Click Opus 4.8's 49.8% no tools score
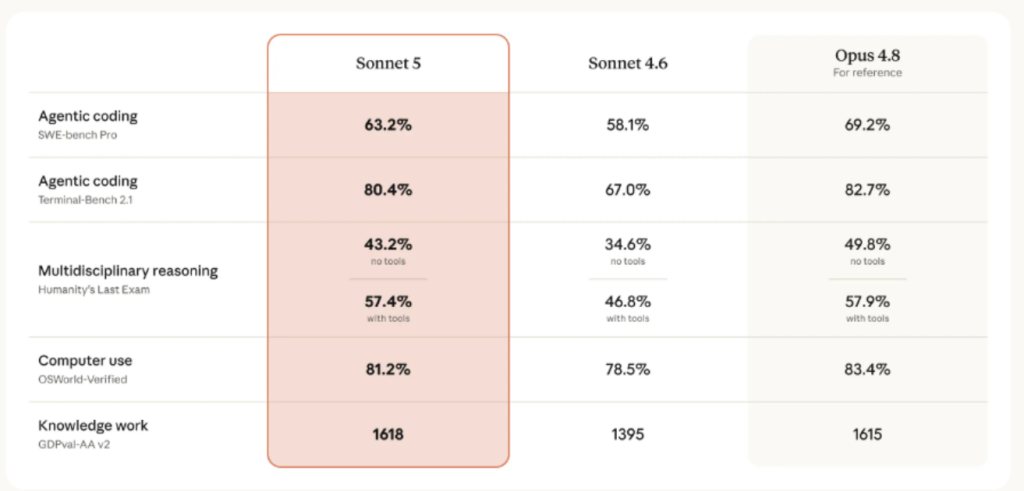Image resolution: width=1024 pixels, height=491 pixels. pyautogui.click(x=867, y=245)
